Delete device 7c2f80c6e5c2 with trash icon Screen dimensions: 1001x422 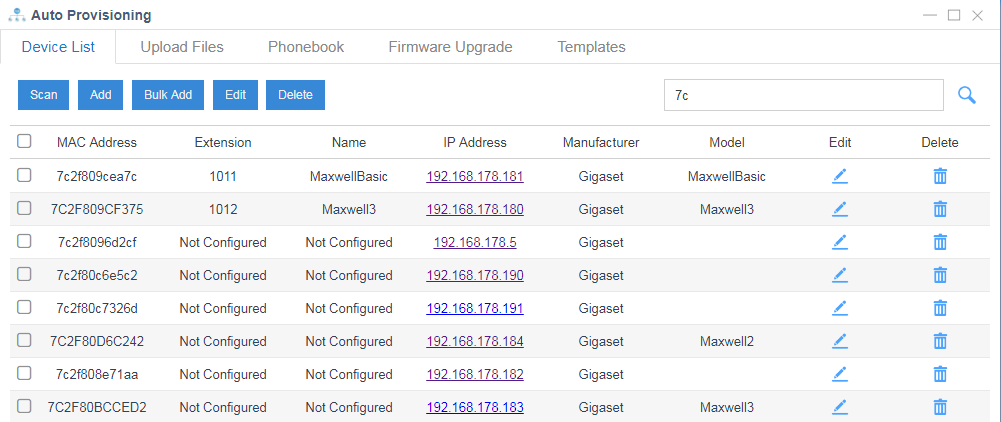[940, 275]
